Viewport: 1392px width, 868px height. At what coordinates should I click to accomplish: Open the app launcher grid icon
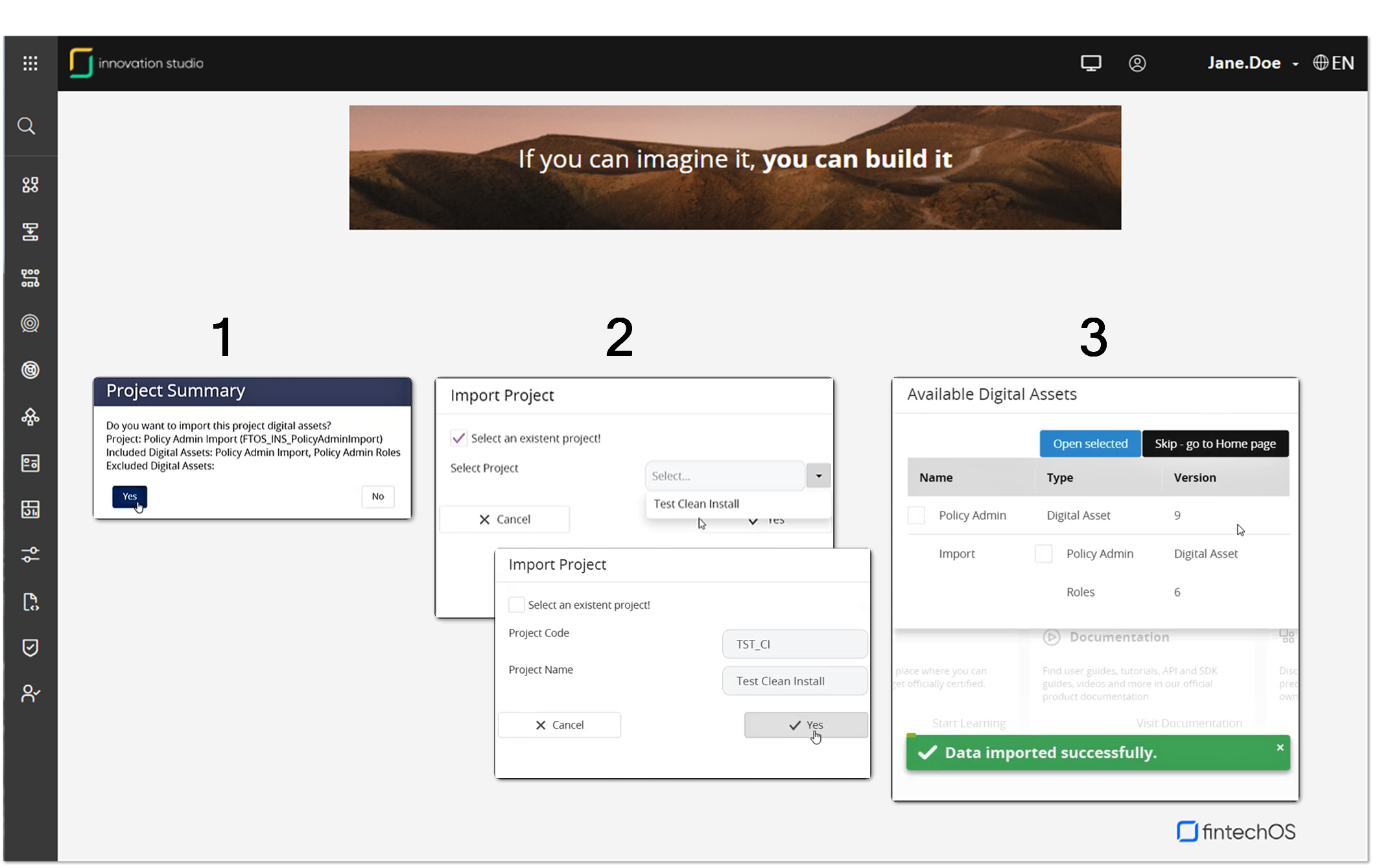click(x=30, y=63)
